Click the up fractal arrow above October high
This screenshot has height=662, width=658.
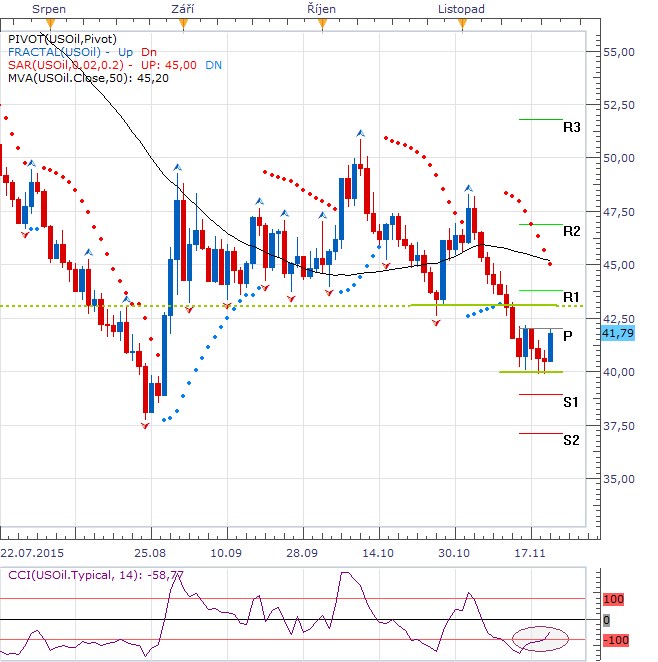360,133
